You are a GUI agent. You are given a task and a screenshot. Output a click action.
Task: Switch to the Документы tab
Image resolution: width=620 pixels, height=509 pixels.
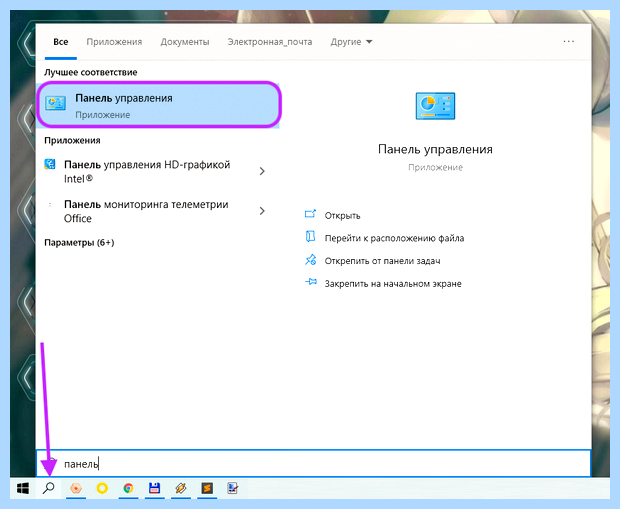coord(185,42)
